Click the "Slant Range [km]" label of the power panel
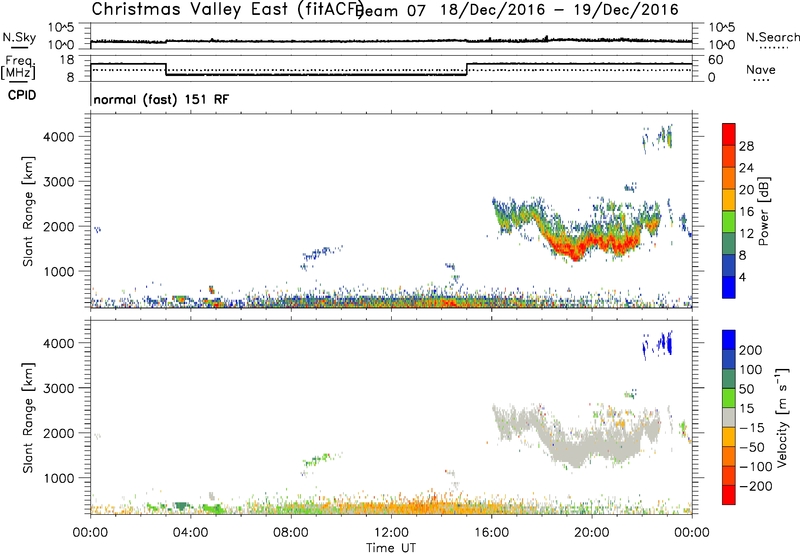800x554 pixels. tap(28, 211)
